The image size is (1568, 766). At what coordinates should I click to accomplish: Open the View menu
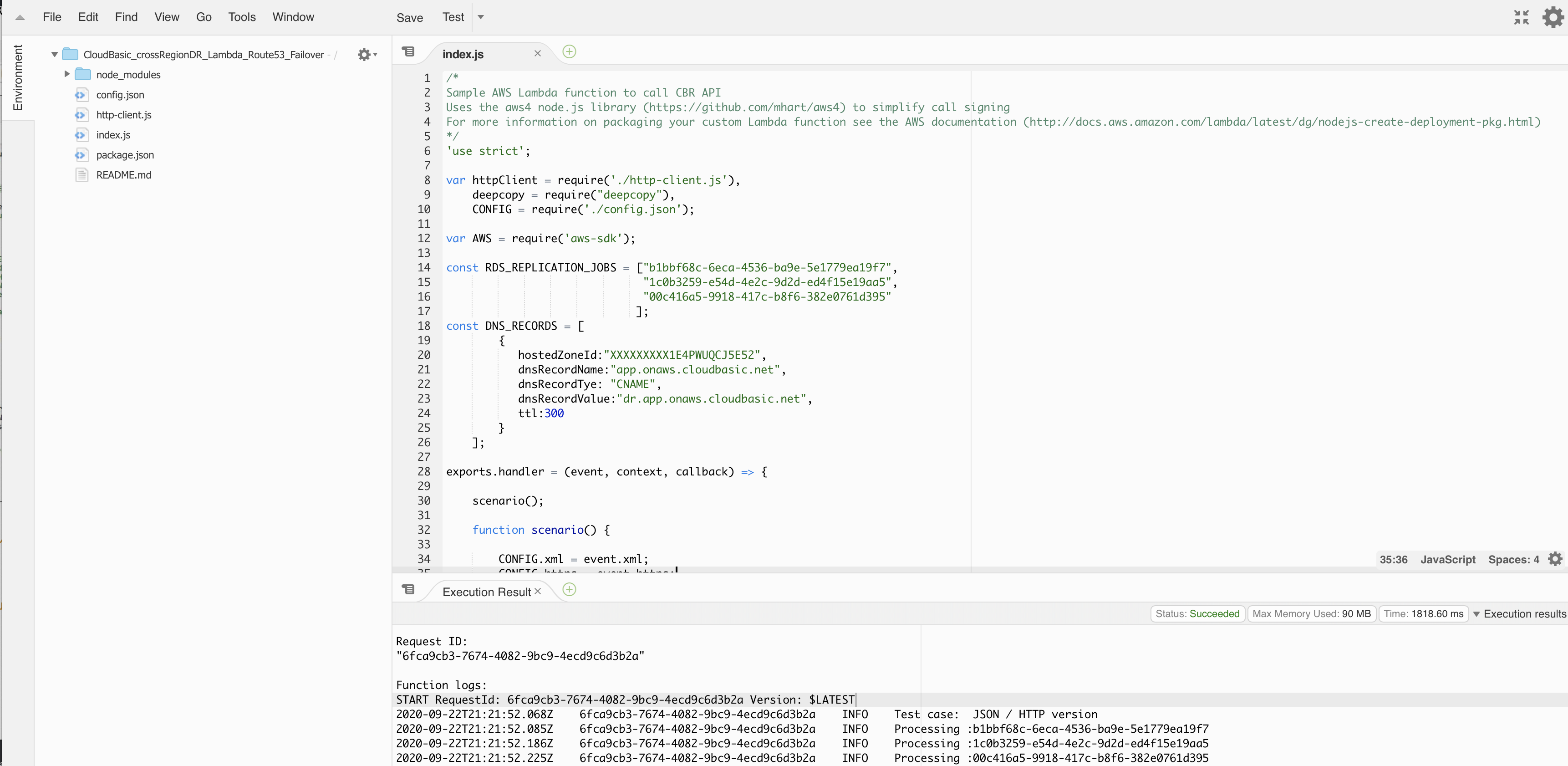coord(167,17)
